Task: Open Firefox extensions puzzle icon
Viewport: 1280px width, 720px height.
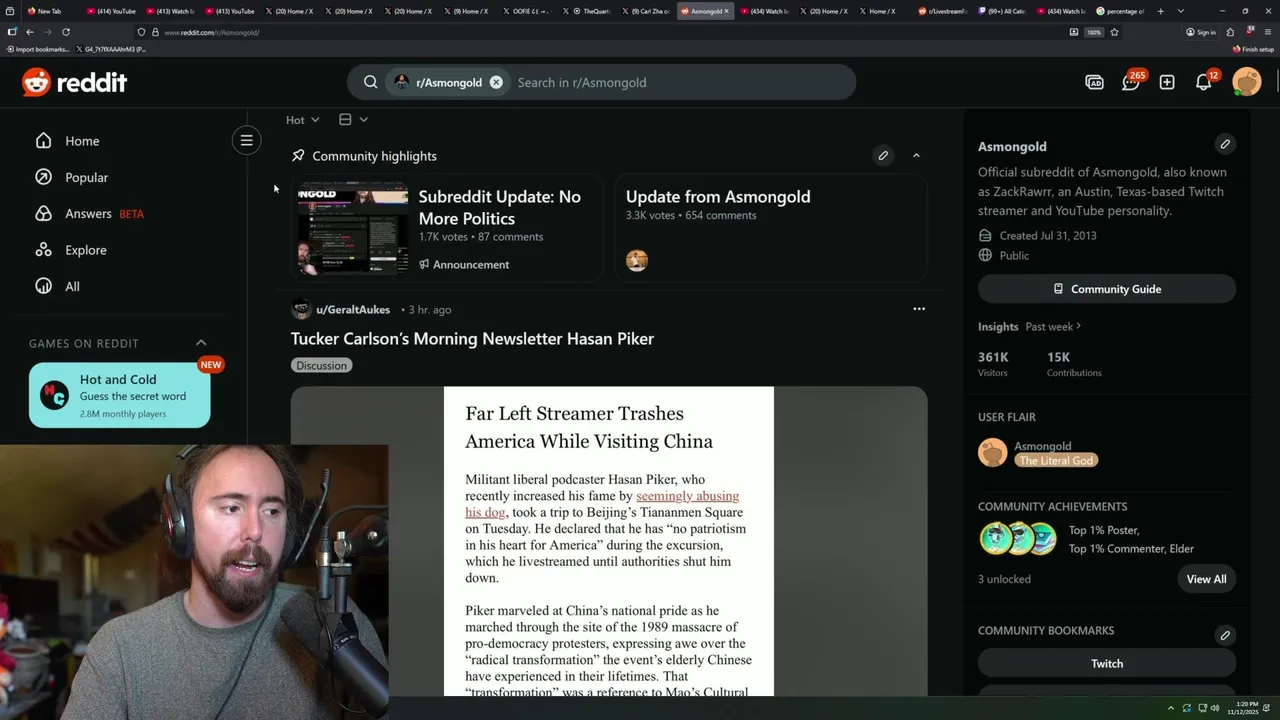Action: 1230,32
